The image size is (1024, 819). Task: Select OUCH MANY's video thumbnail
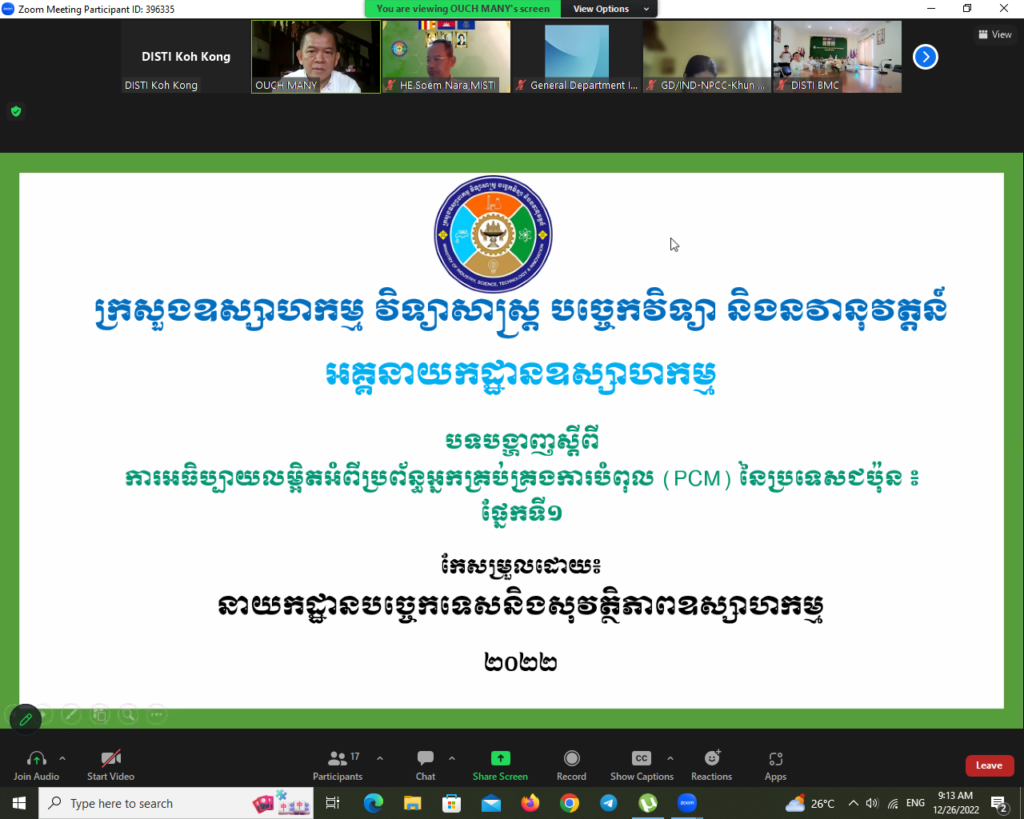click(x=315, y=56)
